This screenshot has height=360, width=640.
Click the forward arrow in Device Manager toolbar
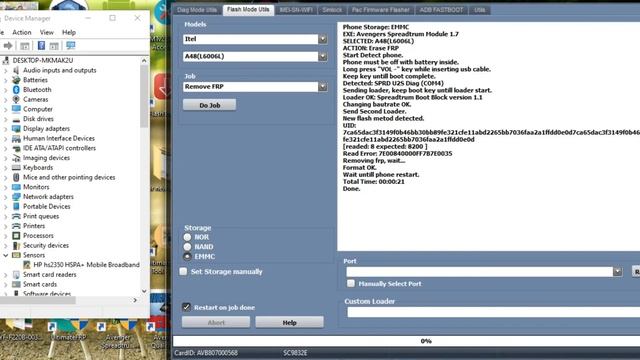tap(8, 46)
